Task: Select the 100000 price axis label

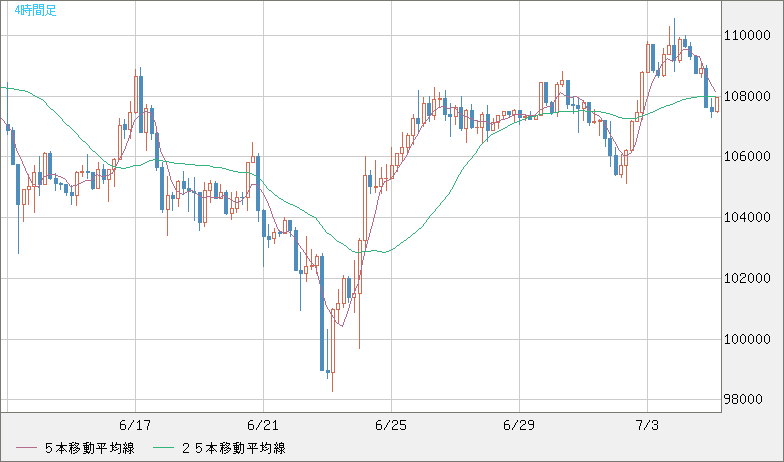Action: coord(747,340)
